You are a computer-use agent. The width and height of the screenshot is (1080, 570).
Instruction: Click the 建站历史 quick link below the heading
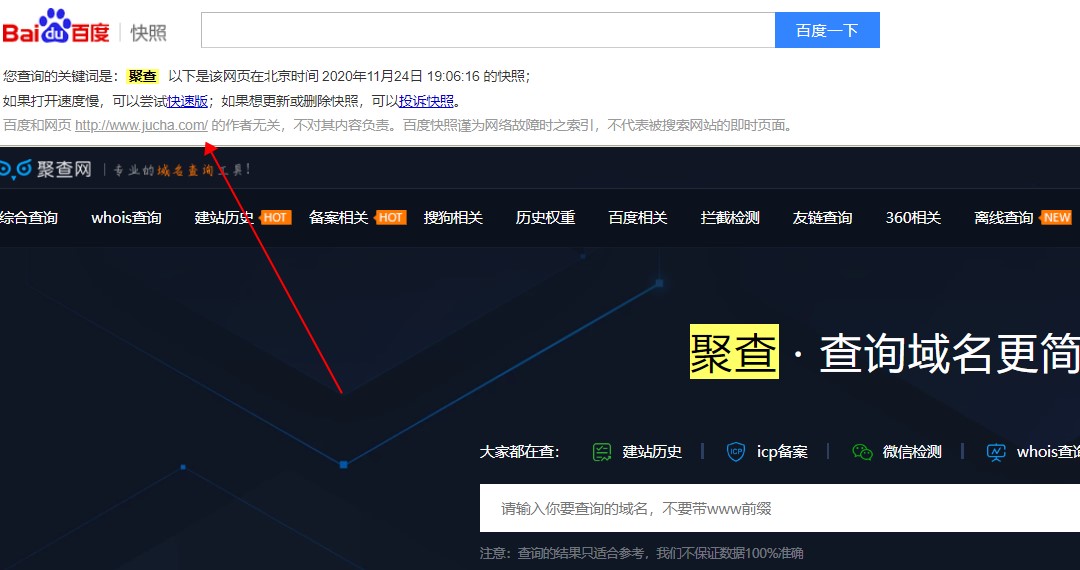click(652, 452)
